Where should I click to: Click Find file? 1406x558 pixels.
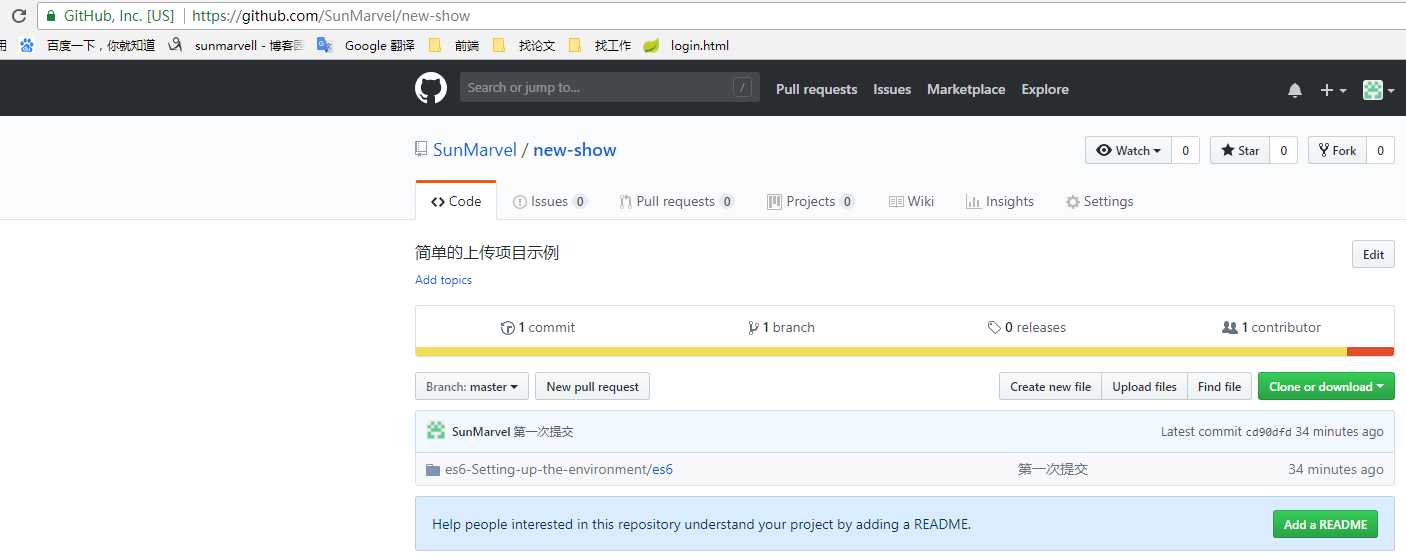click(1219, 386)
